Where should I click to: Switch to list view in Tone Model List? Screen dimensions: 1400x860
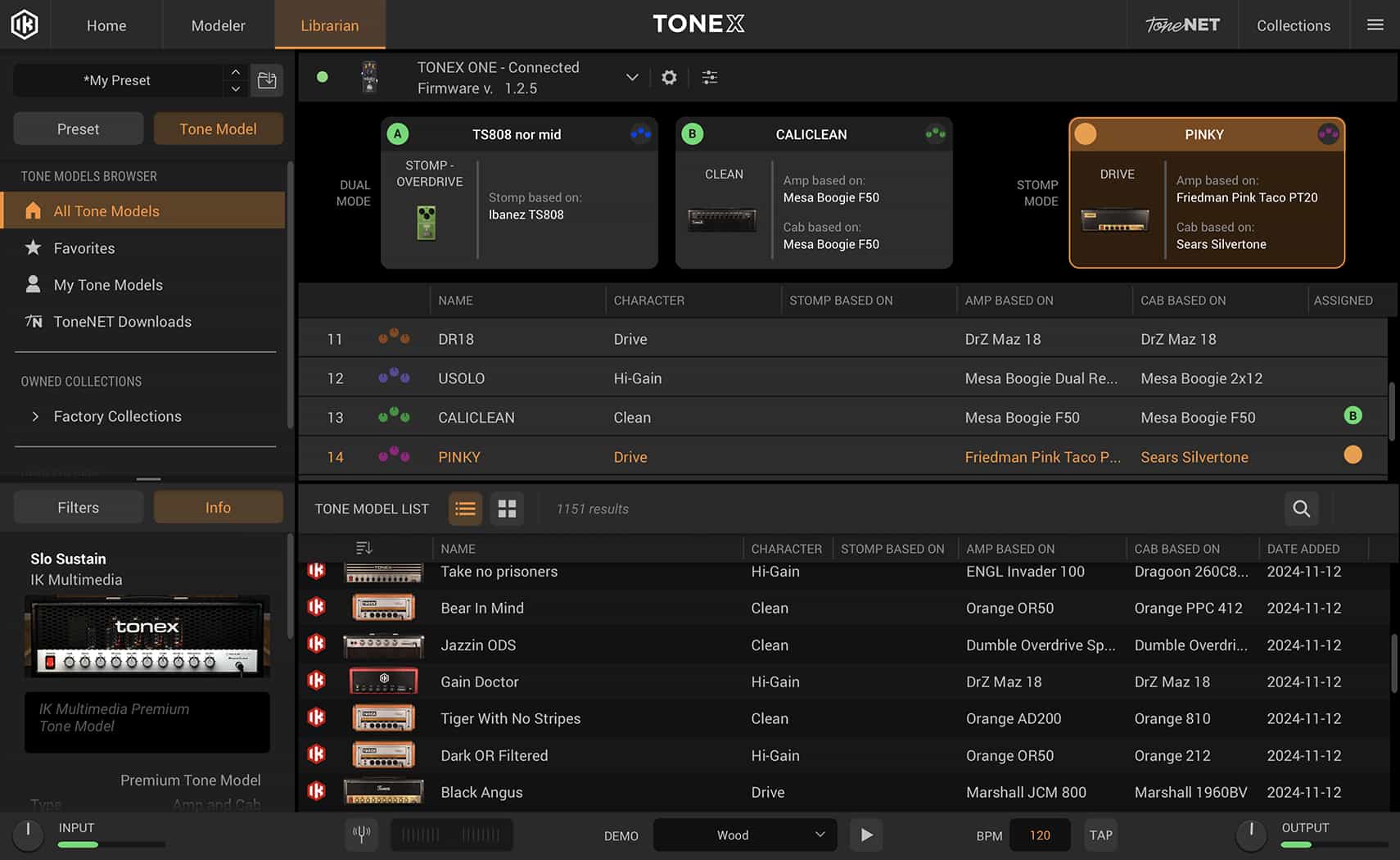pyautogui.click(x=465, y=509)
